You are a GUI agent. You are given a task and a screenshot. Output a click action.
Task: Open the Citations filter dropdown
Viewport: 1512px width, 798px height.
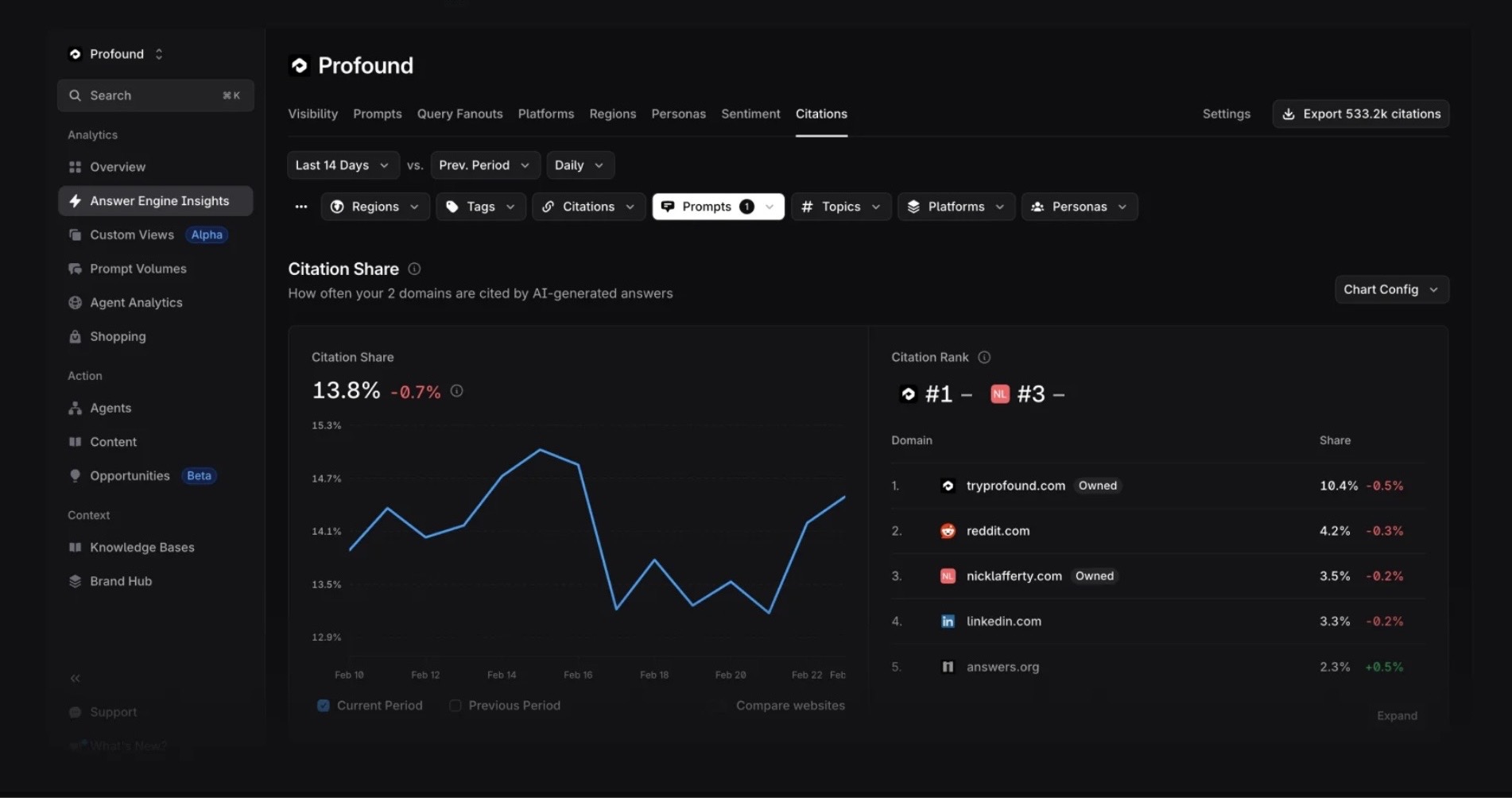pyautogui.click(x=588, y=207)
